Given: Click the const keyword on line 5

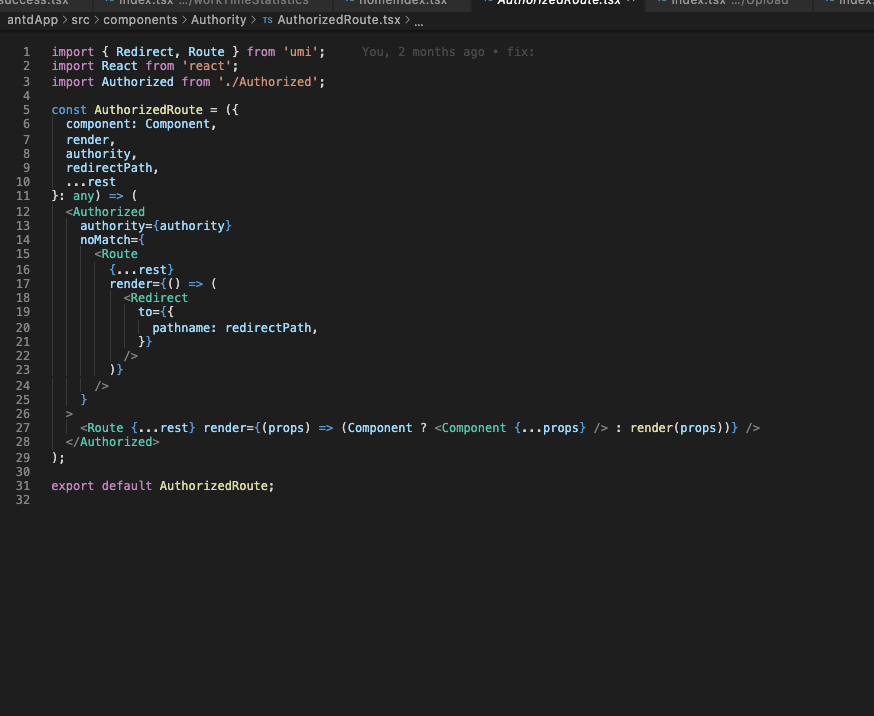Looking at the screenshot, I should (x=69, y=110).
